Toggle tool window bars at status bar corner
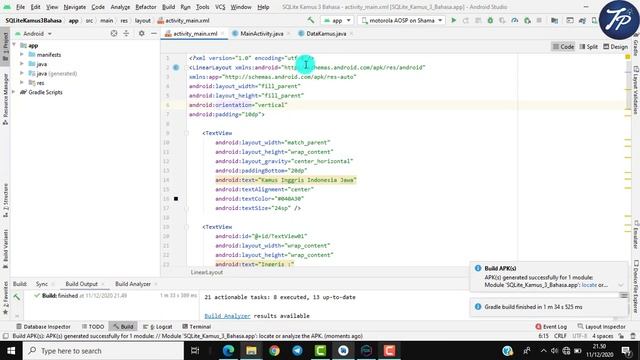 click(5, 336)
